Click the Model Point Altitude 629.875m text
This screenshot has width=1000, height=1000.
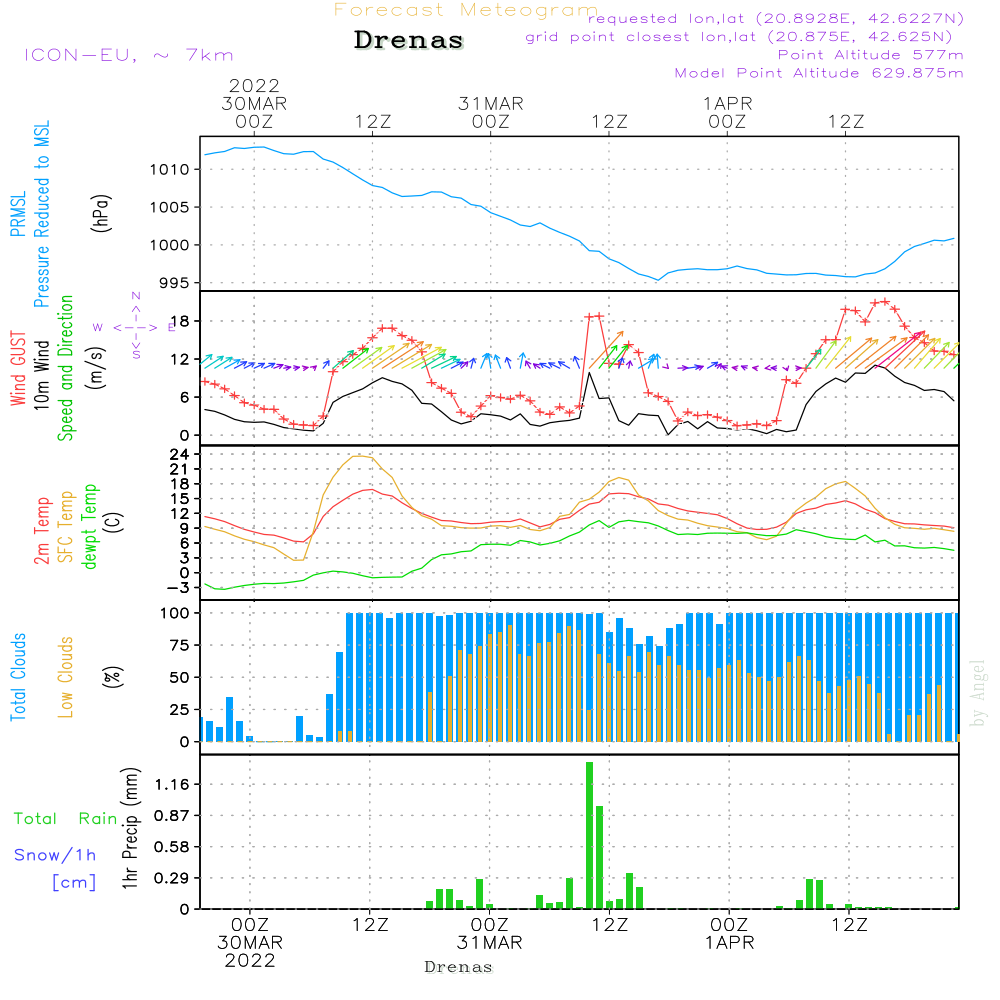(x=819, y=73)
